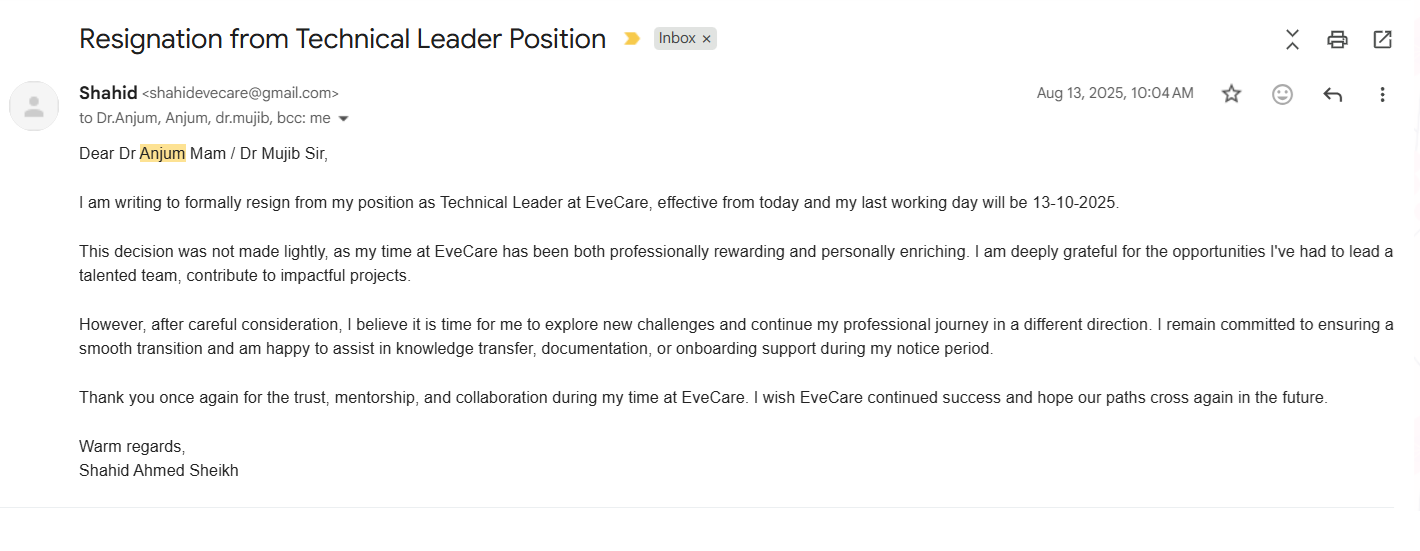Print the entire email conversation
This screenshot has height=551, width=1420.
click(1337, 39)
